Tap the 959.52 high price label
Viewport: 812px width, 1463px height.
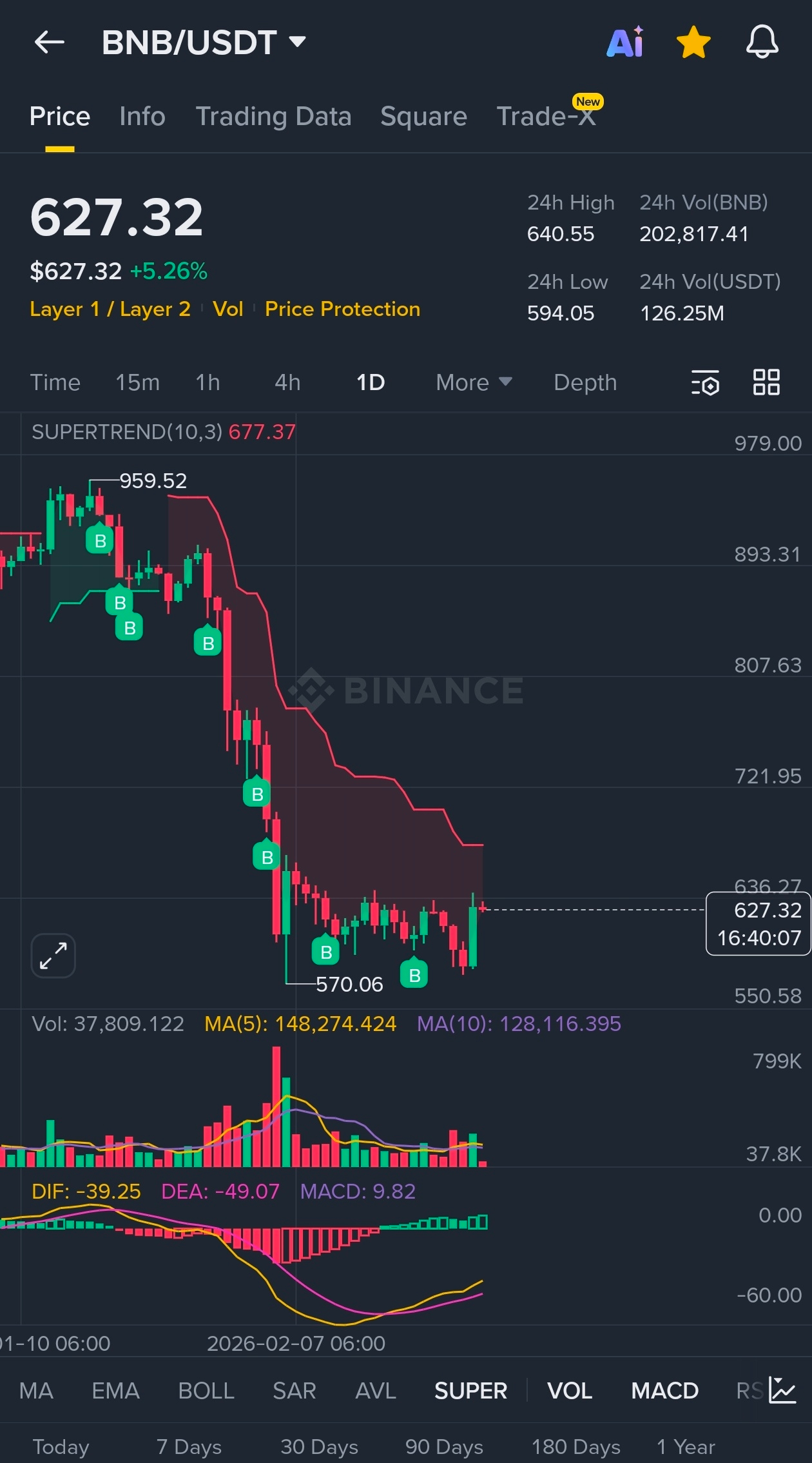[x=153, y=480]
